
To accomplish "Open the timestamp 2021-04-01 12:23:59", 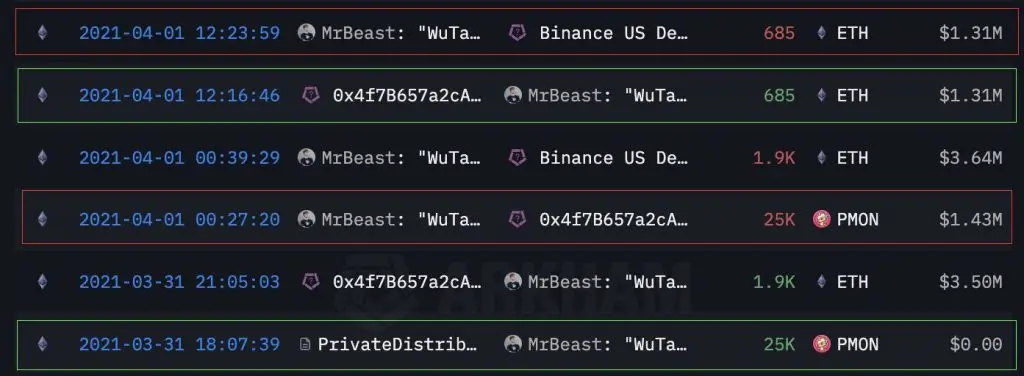I will [180, 33].
